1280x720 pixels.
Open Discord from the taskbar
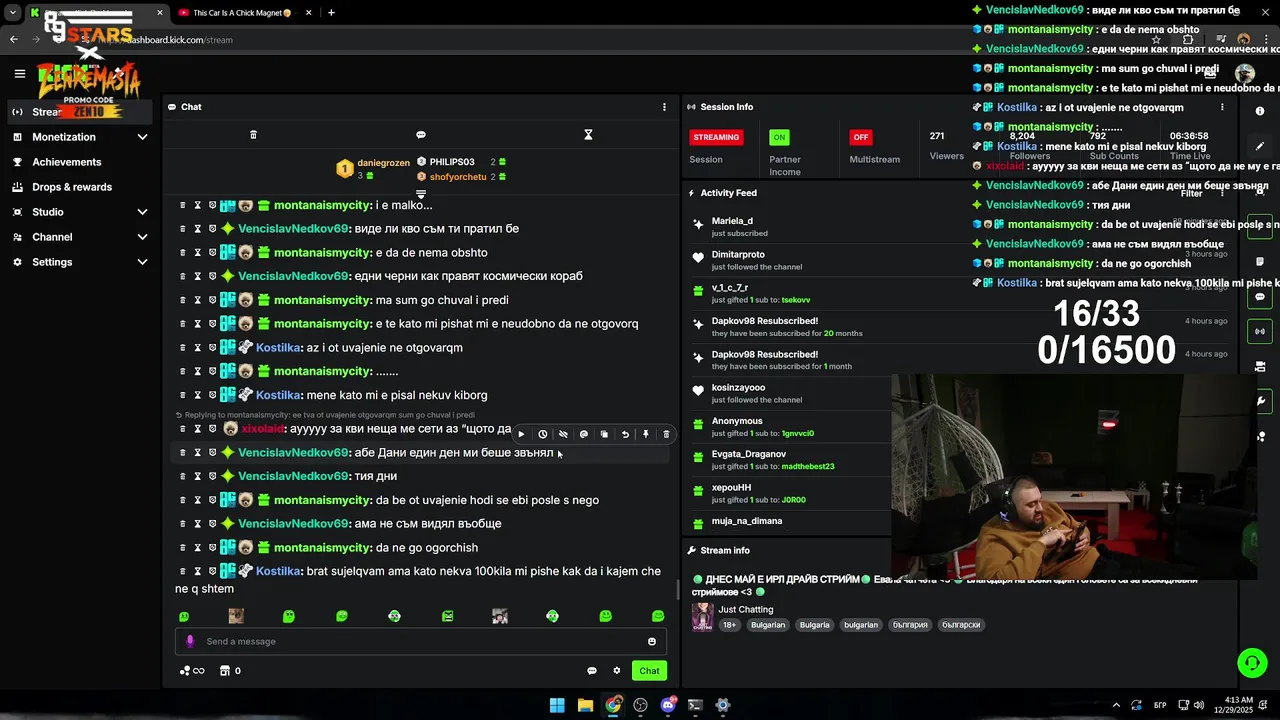pos(668,705)
